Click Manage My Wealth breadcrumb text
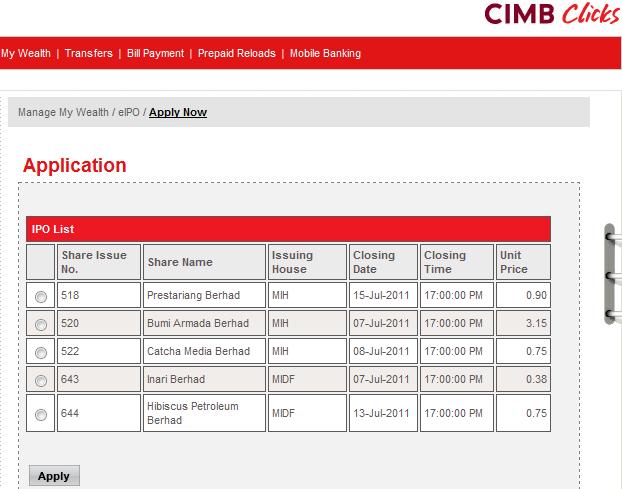The image size is (622, 489). 63,112
